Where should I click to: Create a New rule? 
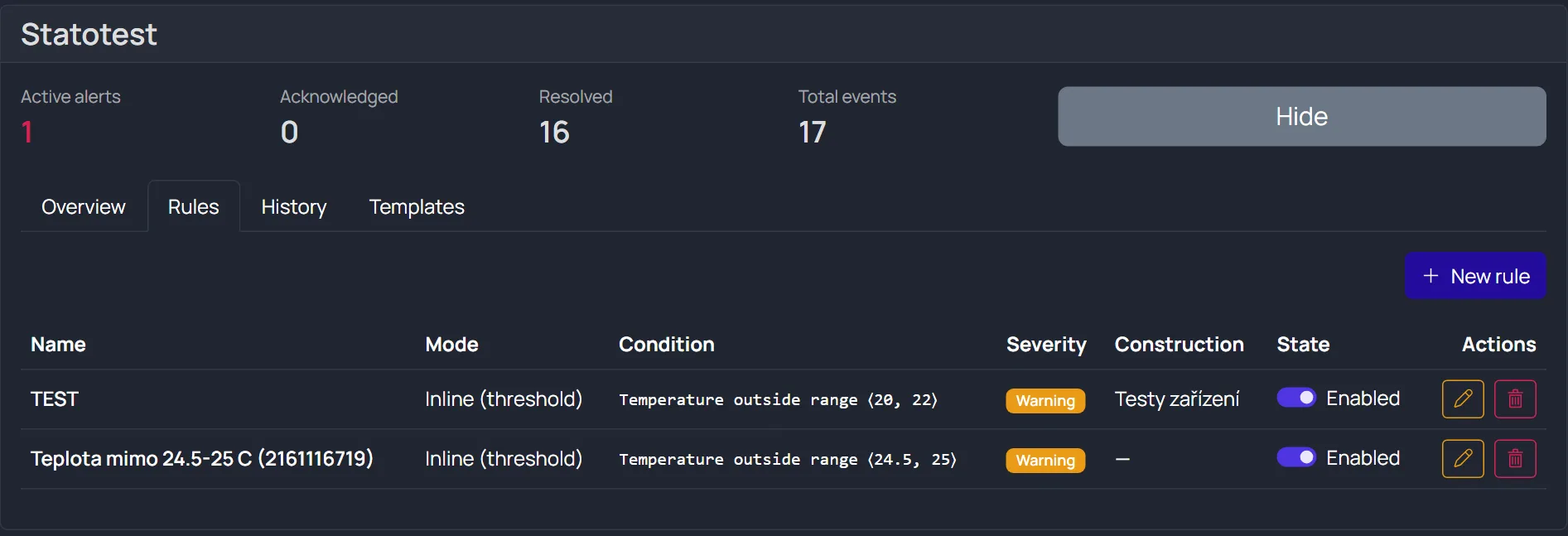coord(1475,276)
